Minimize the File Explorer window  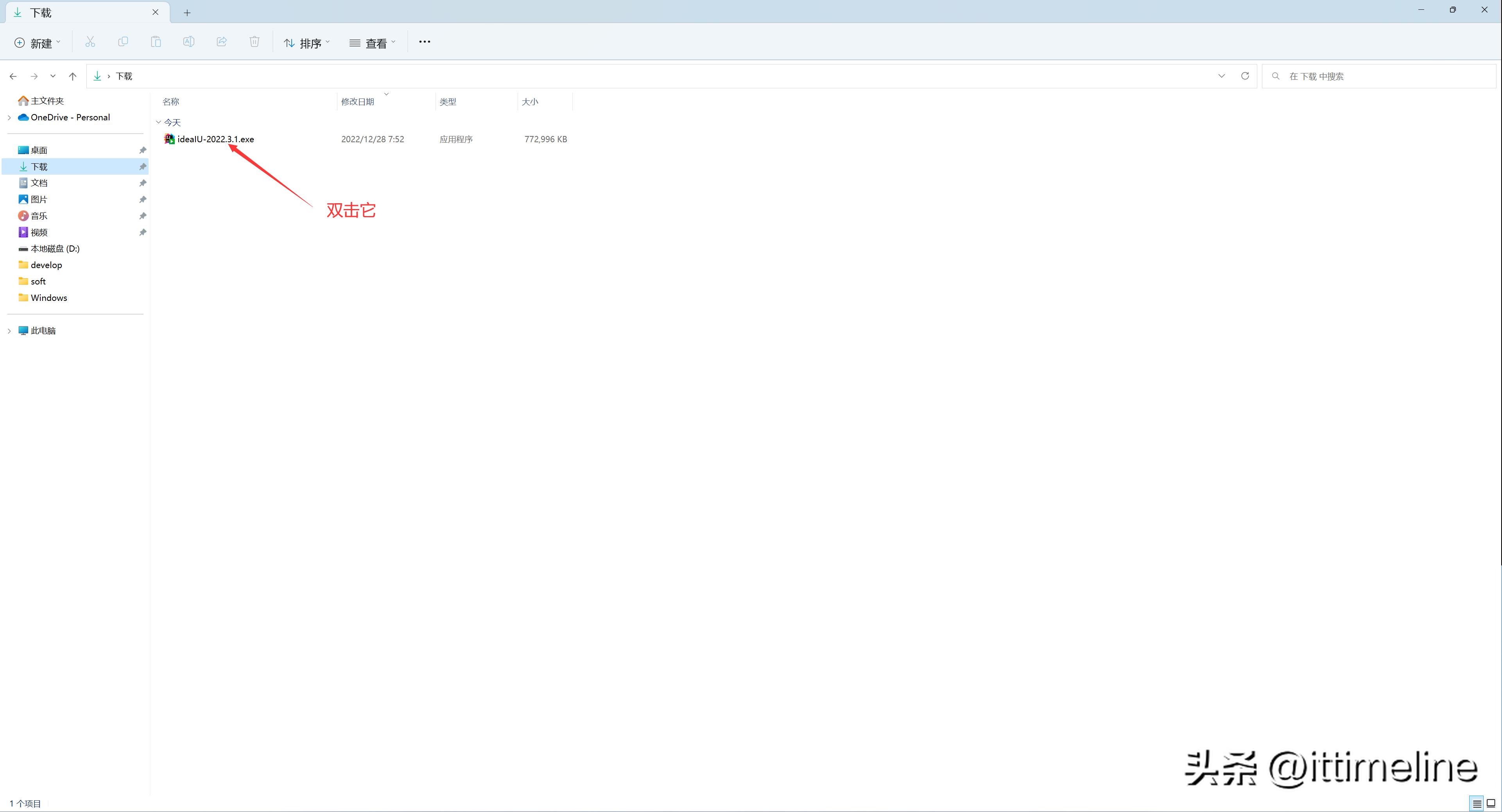(x=1421, y=10)
